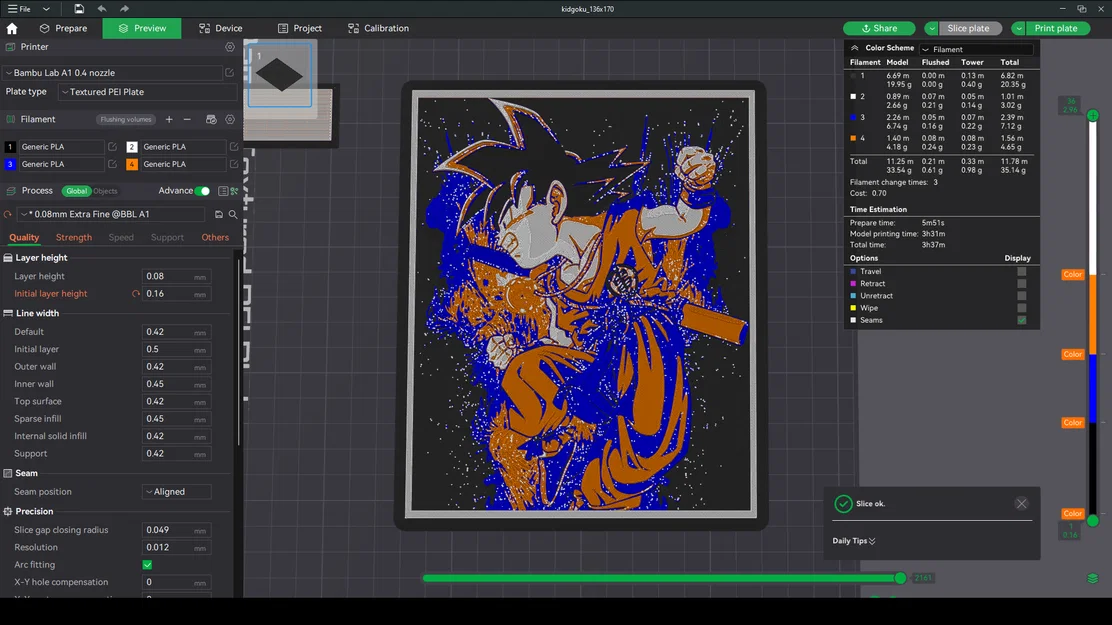Uncheck the Seams display checkbox
The image size is (1112, 625).
(x=1021, y=320)
